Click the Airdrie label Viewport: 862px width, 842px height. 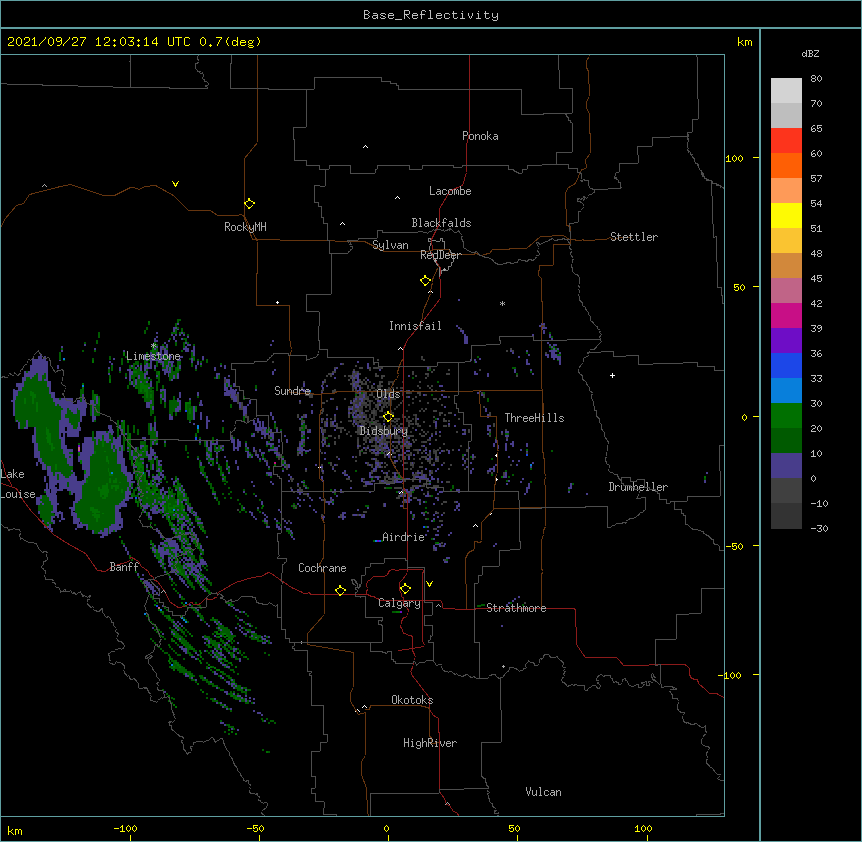403,537
